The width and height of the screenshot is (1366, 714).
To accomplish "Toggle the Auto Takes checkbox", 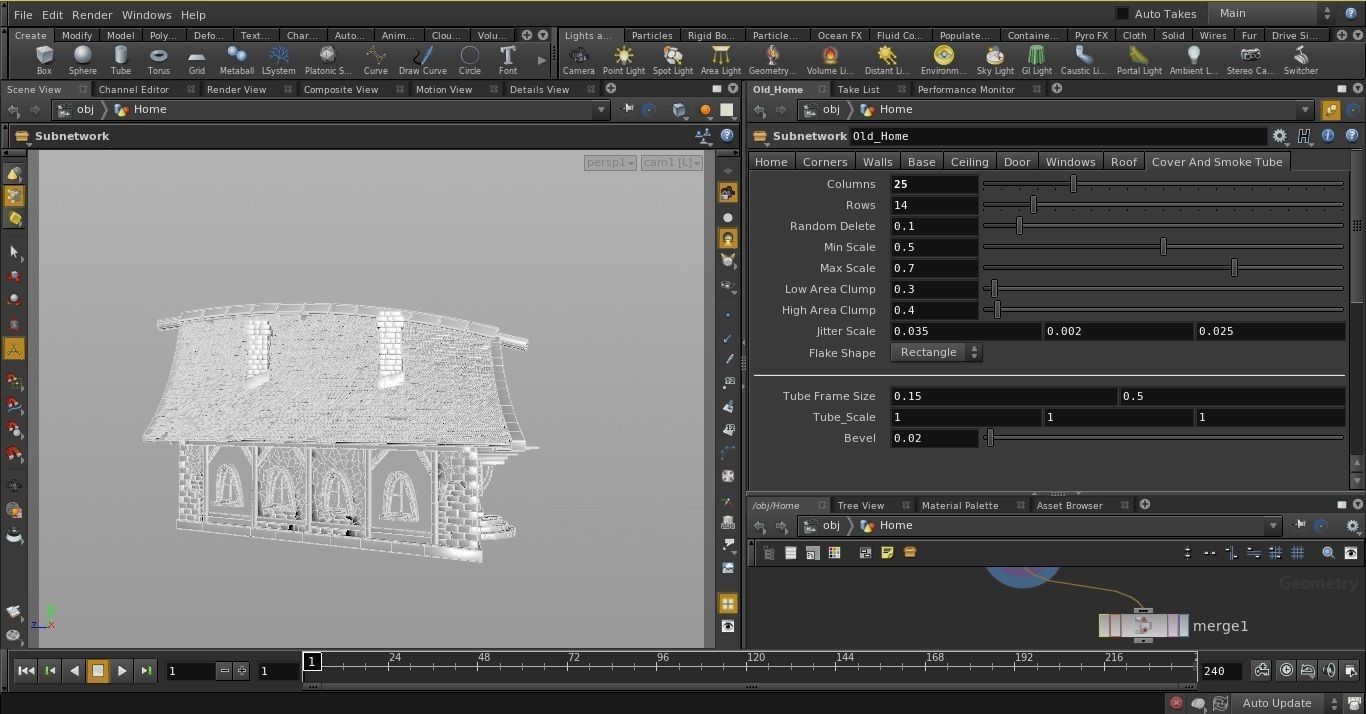I will pos(1122,13).
